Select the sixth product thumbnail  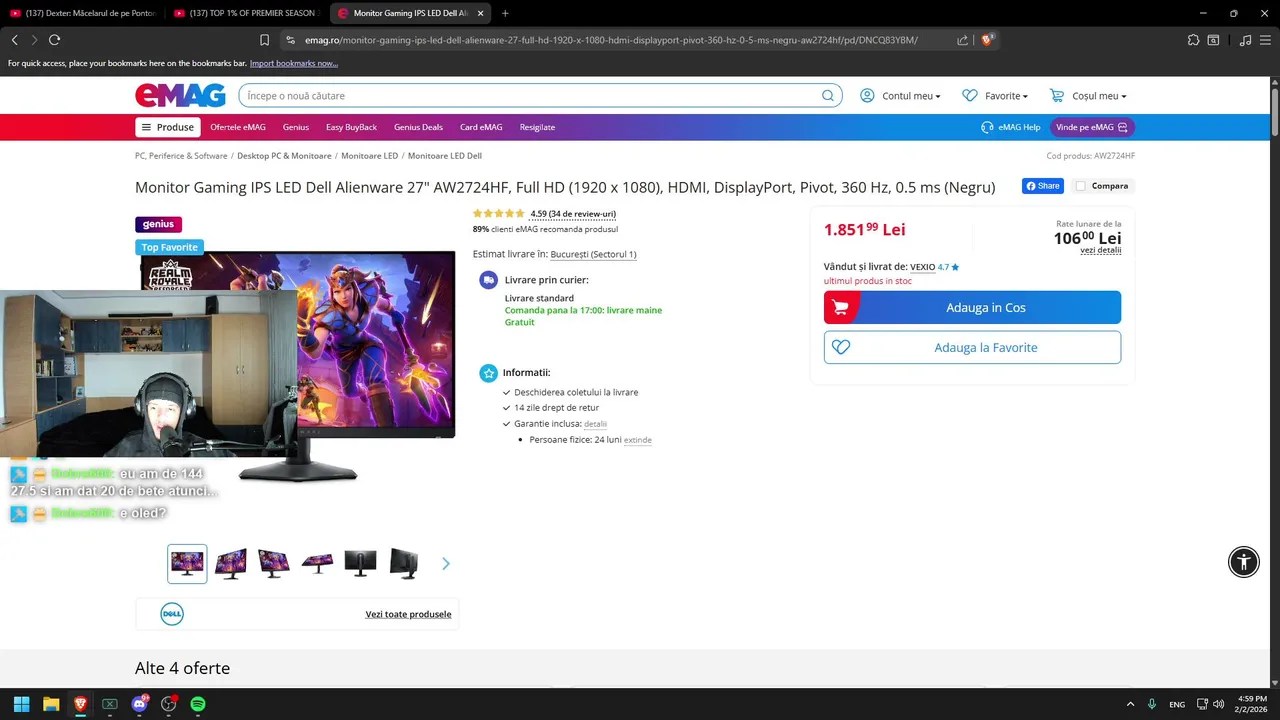pos(404,564)
